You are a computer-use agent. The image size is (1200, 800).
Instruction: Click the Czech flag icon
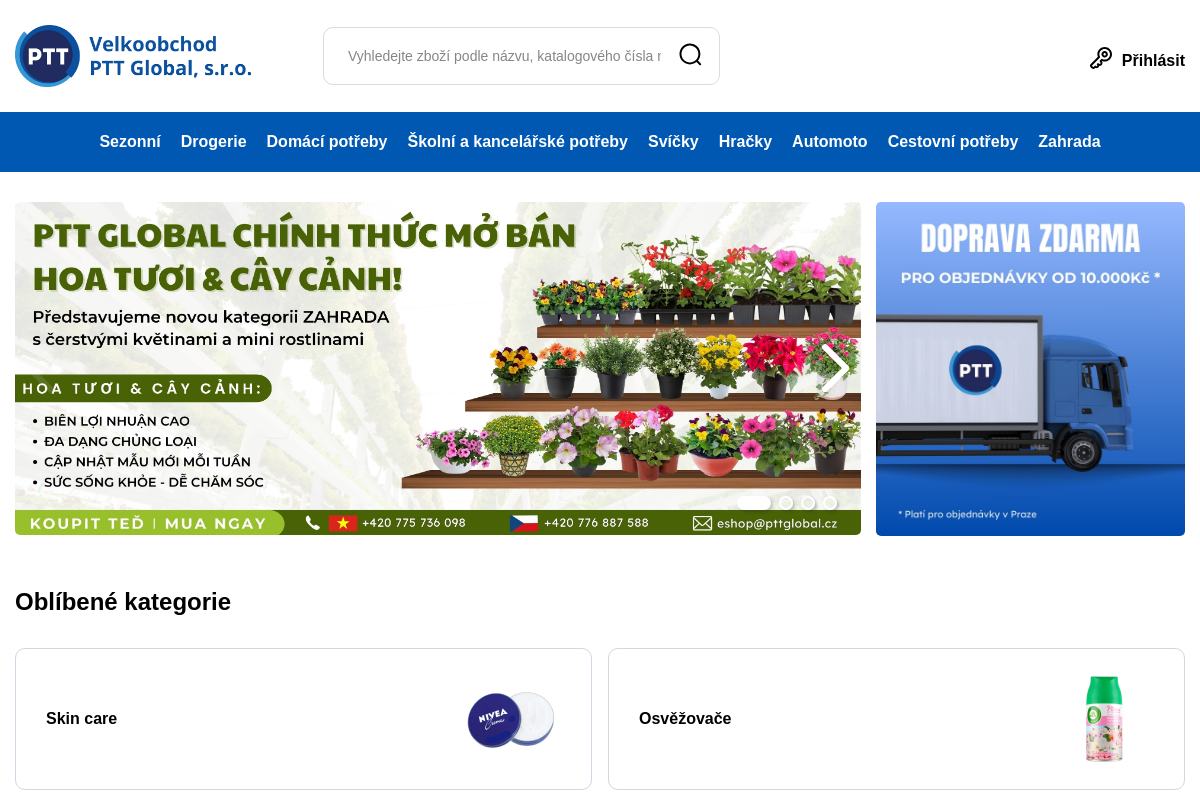point(525,522)
